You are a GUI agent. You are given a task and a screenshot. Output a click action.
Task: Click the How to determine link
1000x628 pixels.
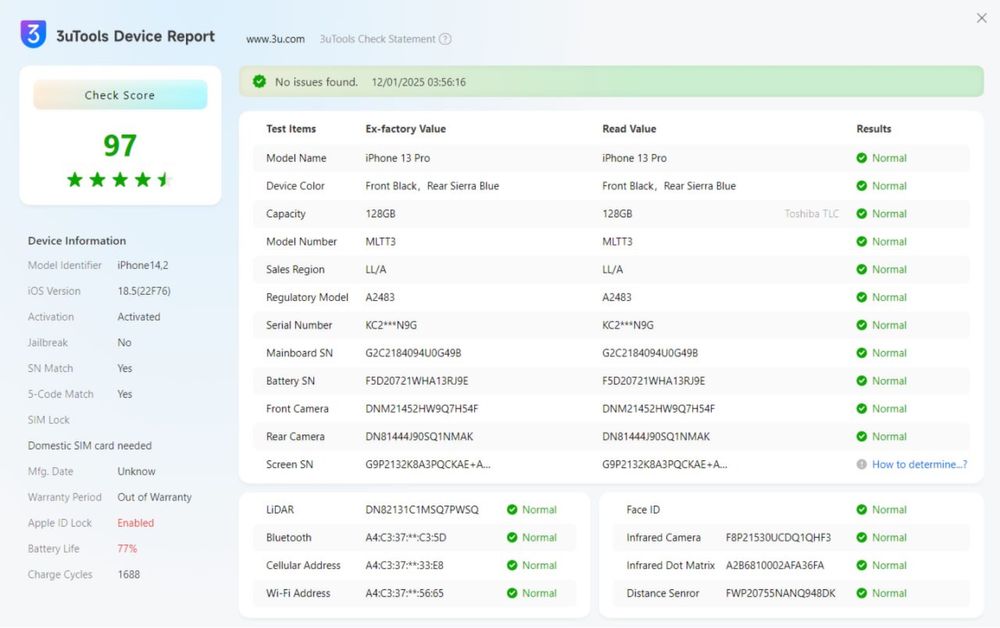[x=919, y=464]
